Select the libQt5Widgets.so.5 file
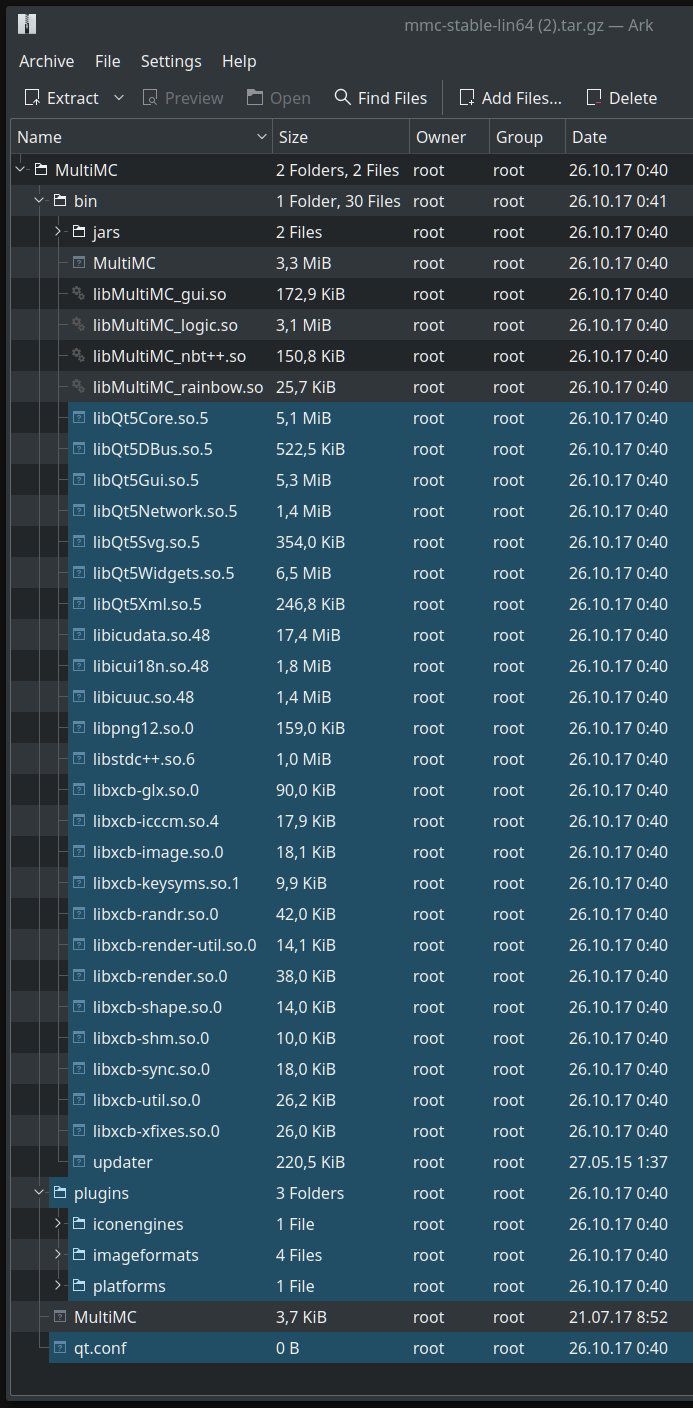This screenshot has height=1408, width=693. pos(164,573)
